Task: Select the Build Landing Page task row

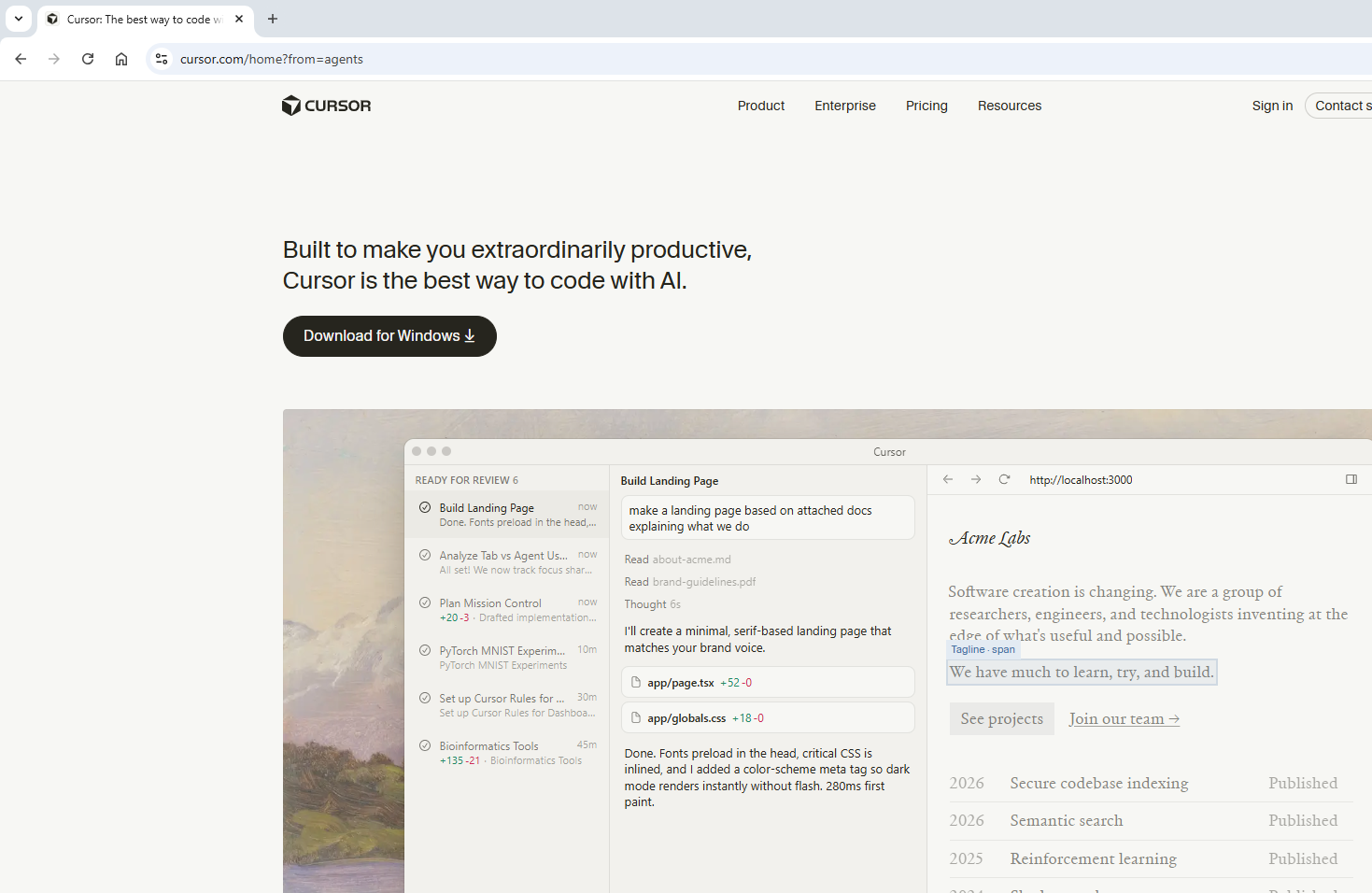Action: tap(506, 515)
